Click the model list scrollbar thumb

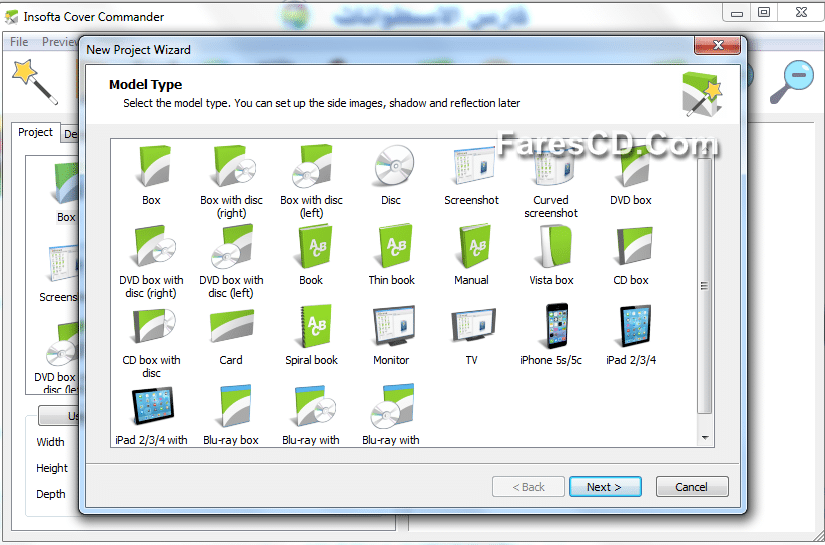705,286
